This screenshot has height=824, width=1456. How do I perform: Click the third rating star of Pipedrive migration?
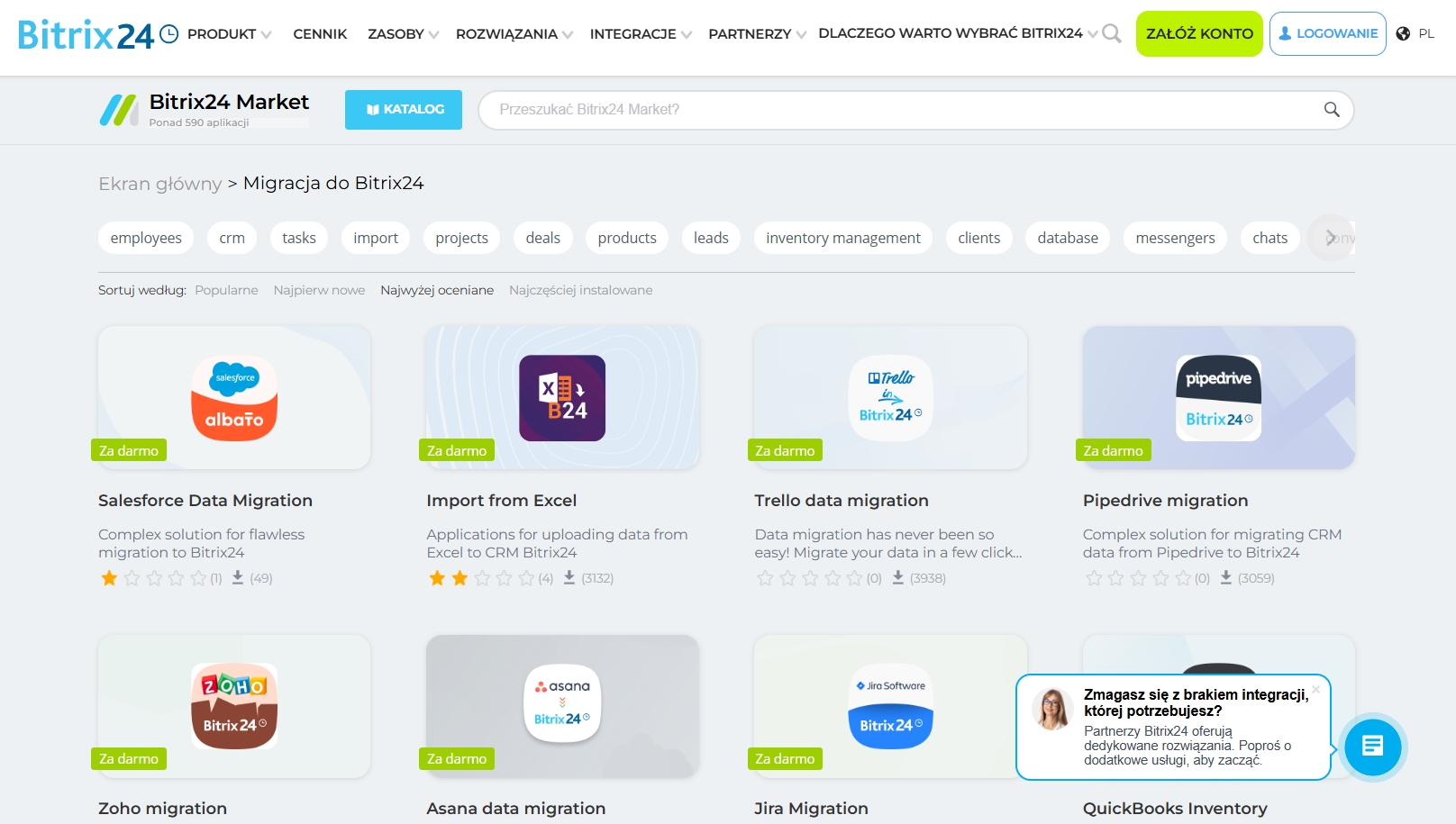[x=1138, y=578]
